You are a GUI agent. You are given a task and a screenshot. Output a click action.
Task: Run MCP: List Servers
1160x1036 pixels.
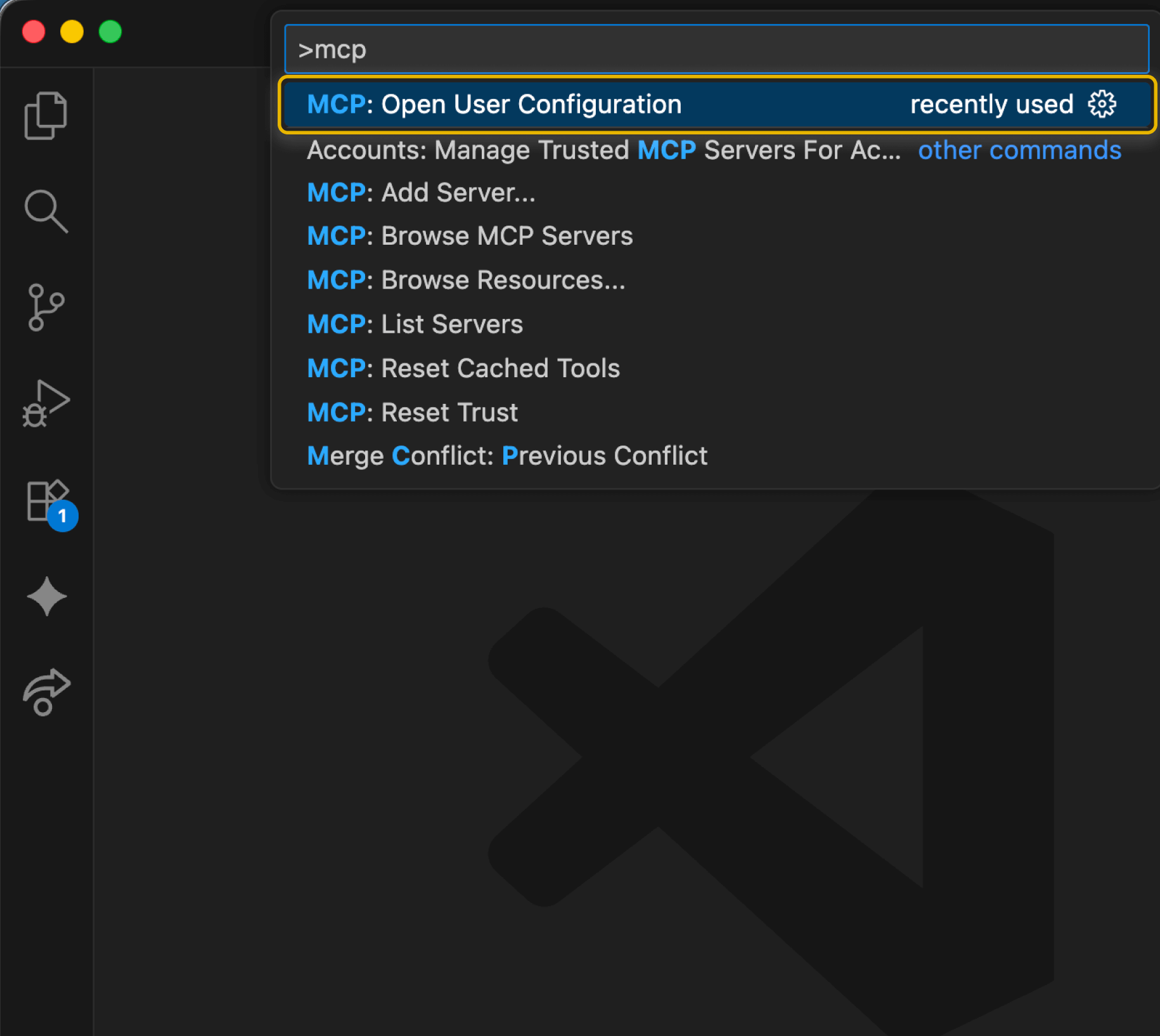click(415, 323)
